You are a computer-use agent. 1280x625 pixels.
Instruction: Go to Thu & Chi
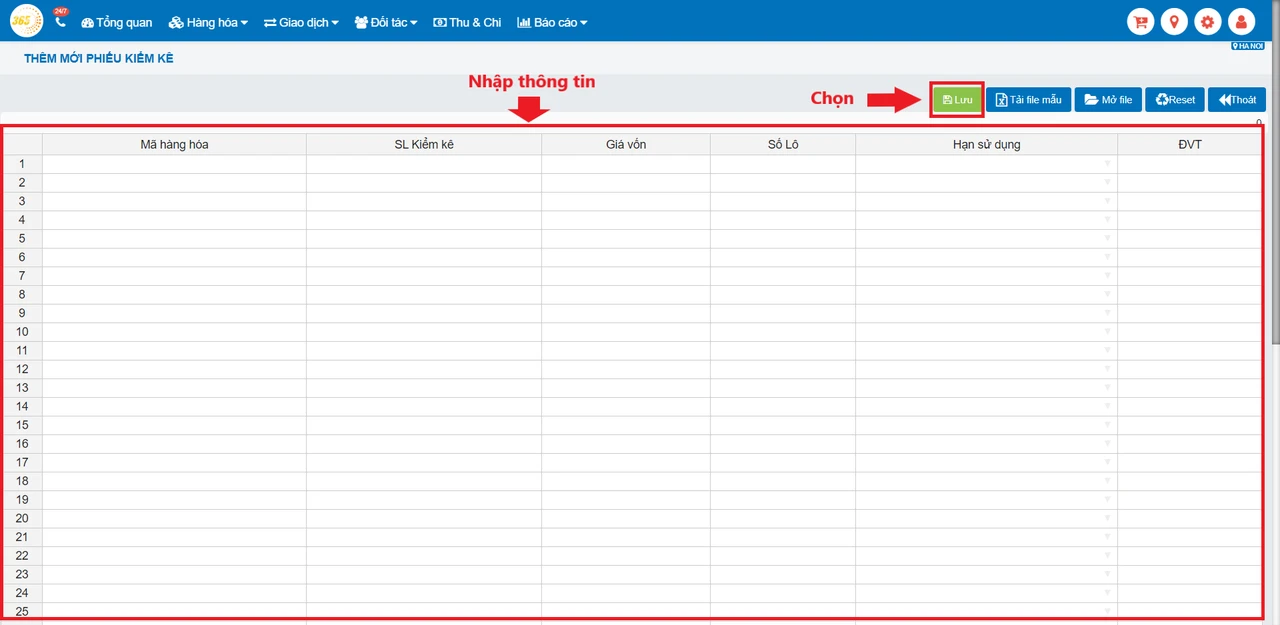(467, 22)
